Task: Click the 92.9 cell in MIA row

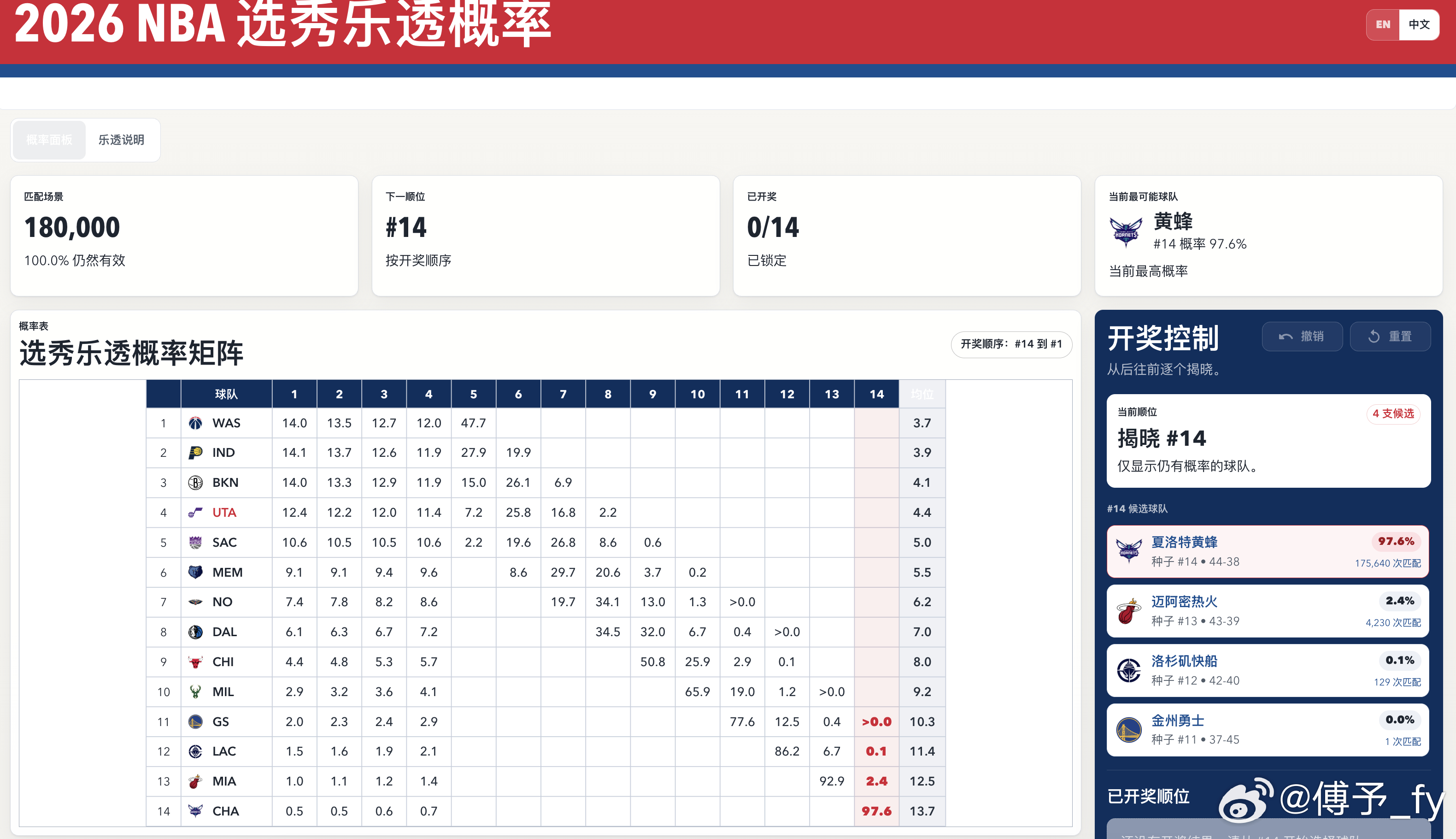Action: coord(832,781)
